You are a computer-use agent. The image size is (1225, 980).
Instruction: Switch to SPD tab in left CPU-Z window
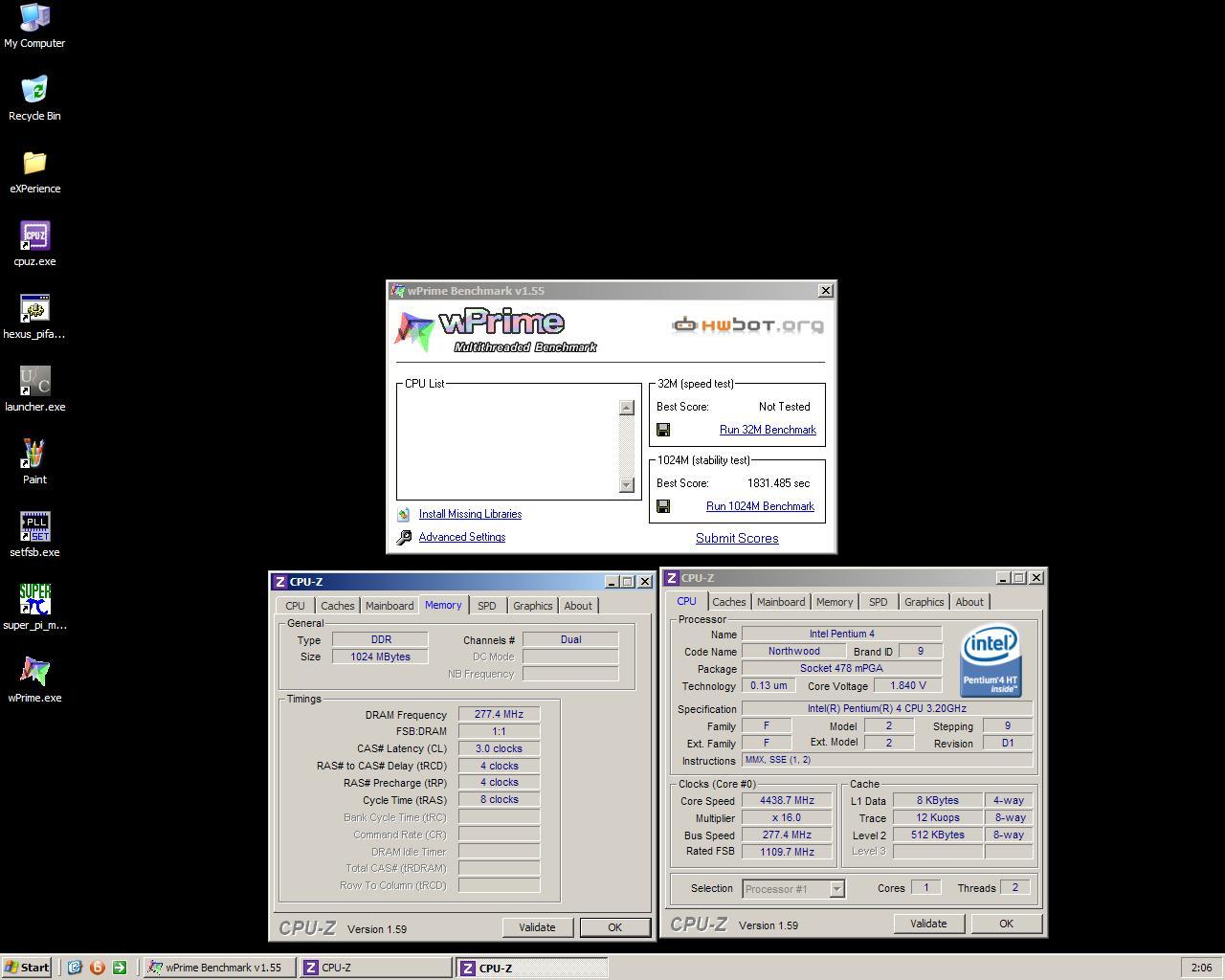pos(487,606)
